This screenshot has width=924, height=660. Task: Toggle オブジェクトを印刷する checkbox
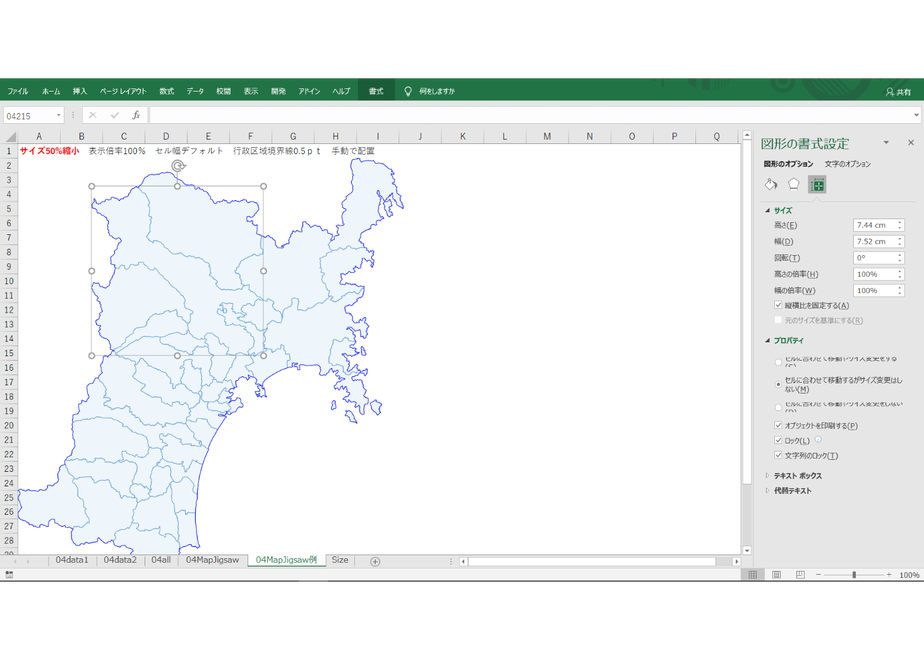tap(778, 425)
